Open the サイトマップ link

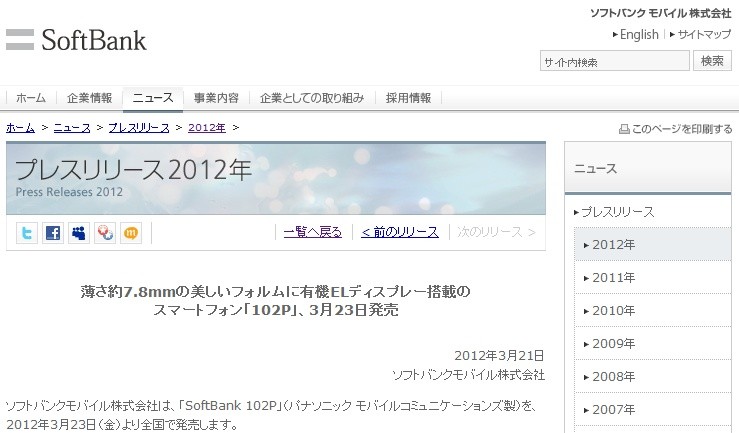pyautogui.click(x=700, y=34)
